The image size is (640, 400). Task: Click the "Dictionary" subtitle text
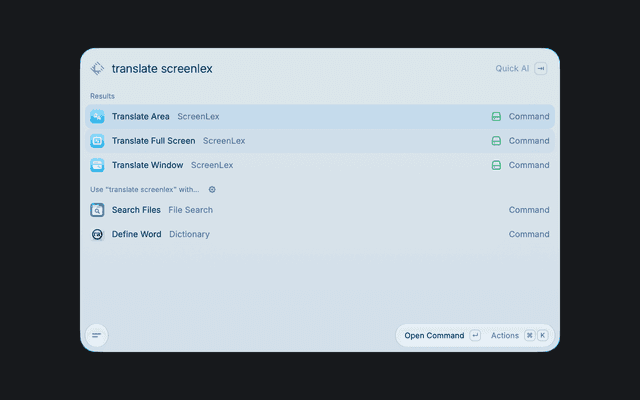[189, 234]
